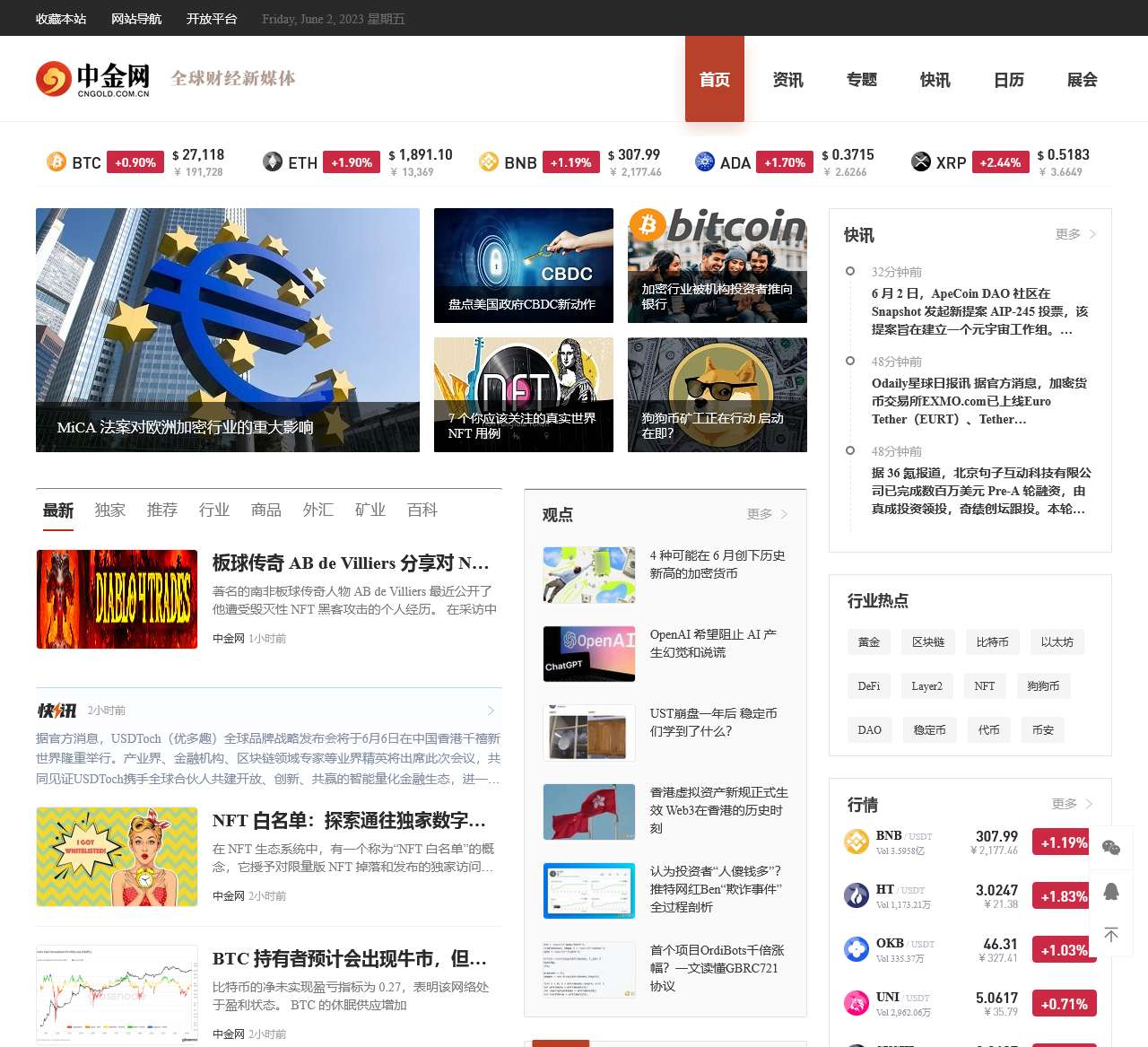Click the ETH coin icon in ticker
This screenshot has height=1047, width=1148.
(x=273, y=161)
